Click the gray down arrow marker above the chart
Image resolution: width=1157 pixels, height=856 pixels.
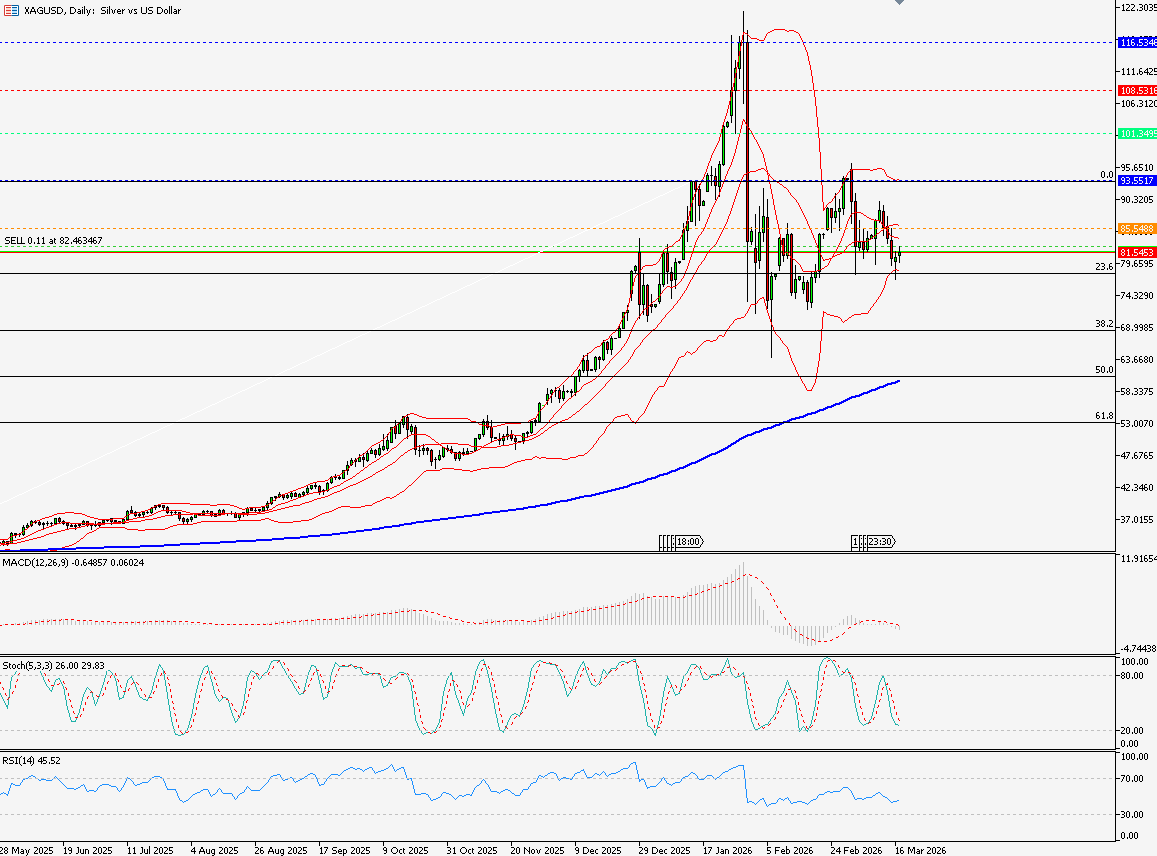pos(899,4)
